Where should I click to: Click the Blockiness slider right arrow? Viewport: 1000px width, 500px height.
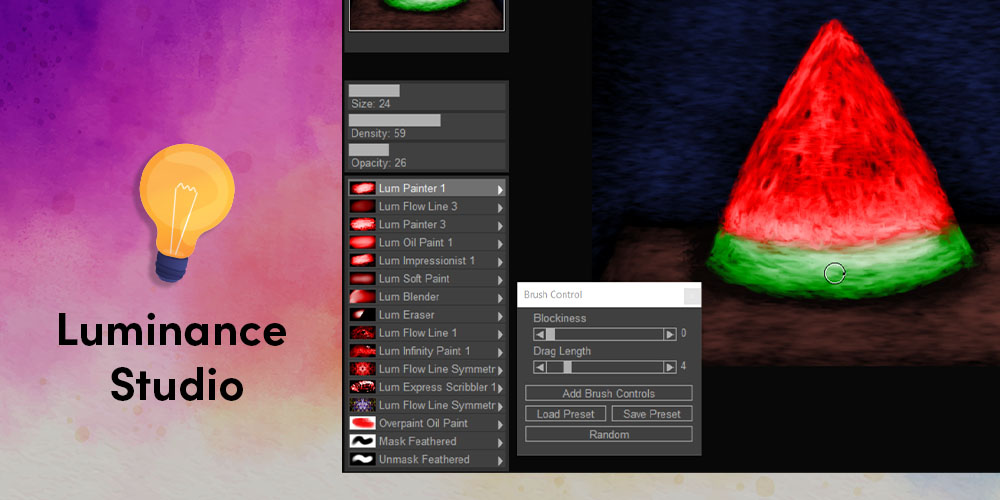click(x=670, y=334)
